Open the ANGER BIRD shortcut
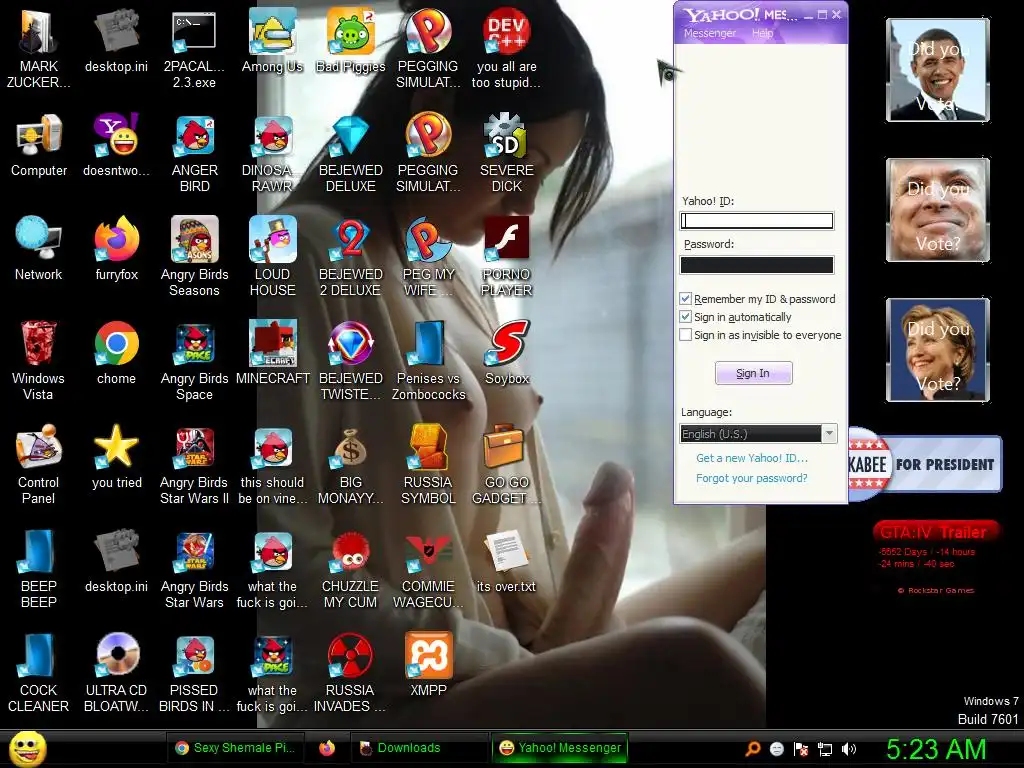The width and height of the screenshot is (1024, 768). tap(194, 152)
